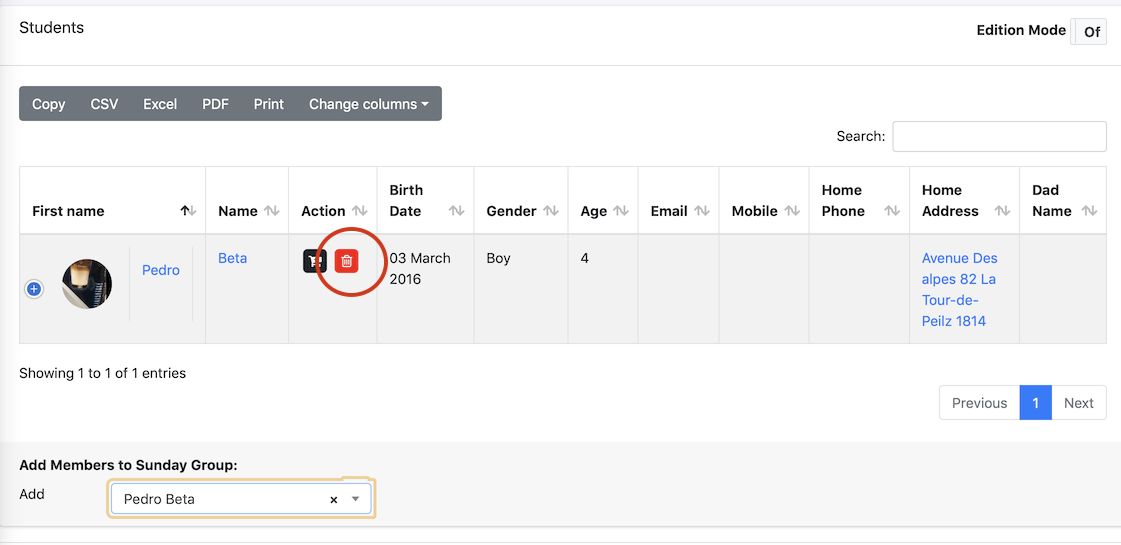Go to Next page
This screenshot has height=545, width=1121.
point(1079,403)
